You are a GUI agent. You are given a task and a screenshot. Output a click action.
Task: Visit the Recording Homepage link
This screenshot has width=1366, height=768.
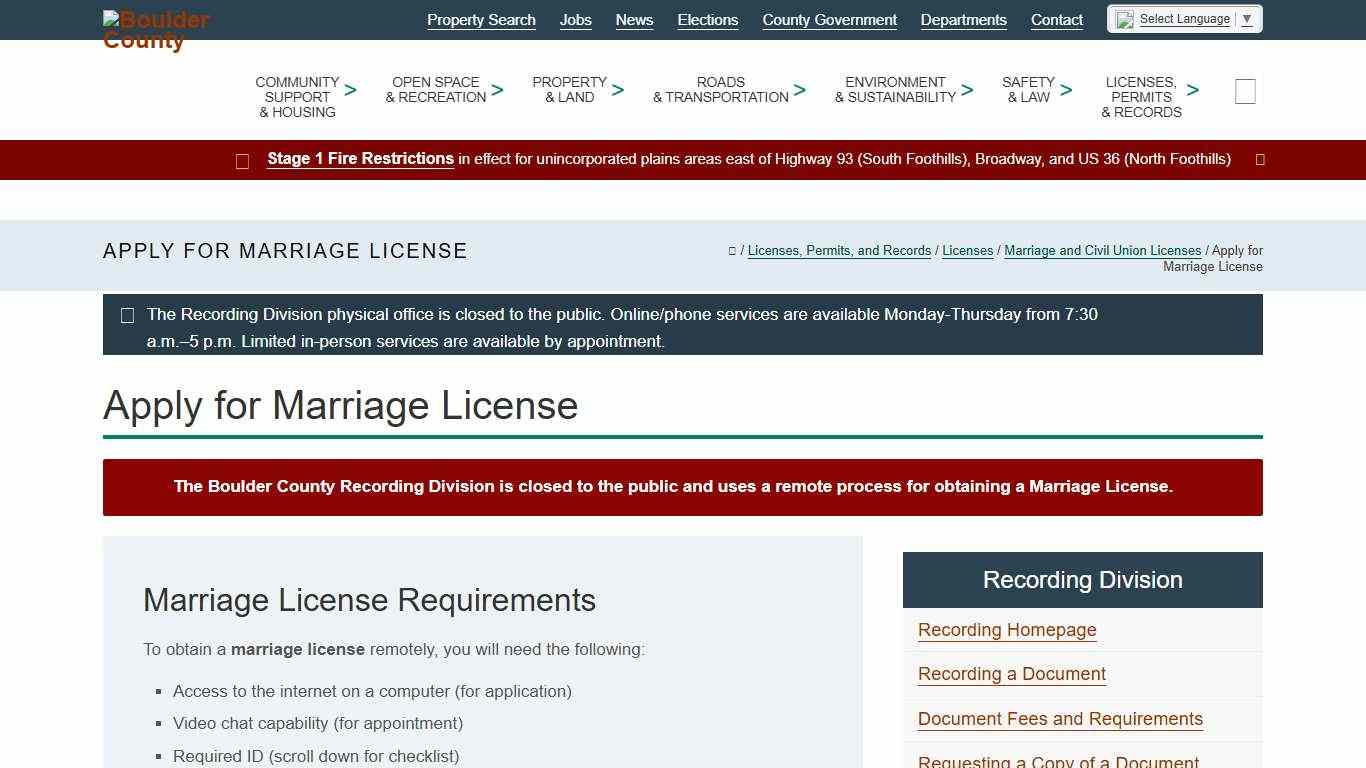click(1007, 630)
